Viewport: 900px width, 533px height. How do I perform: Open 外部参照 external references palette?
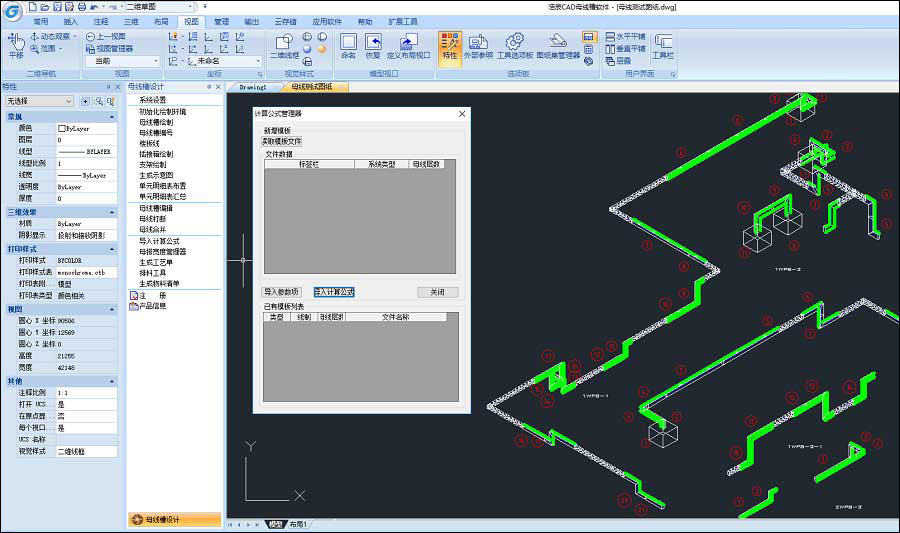(479, 46)
